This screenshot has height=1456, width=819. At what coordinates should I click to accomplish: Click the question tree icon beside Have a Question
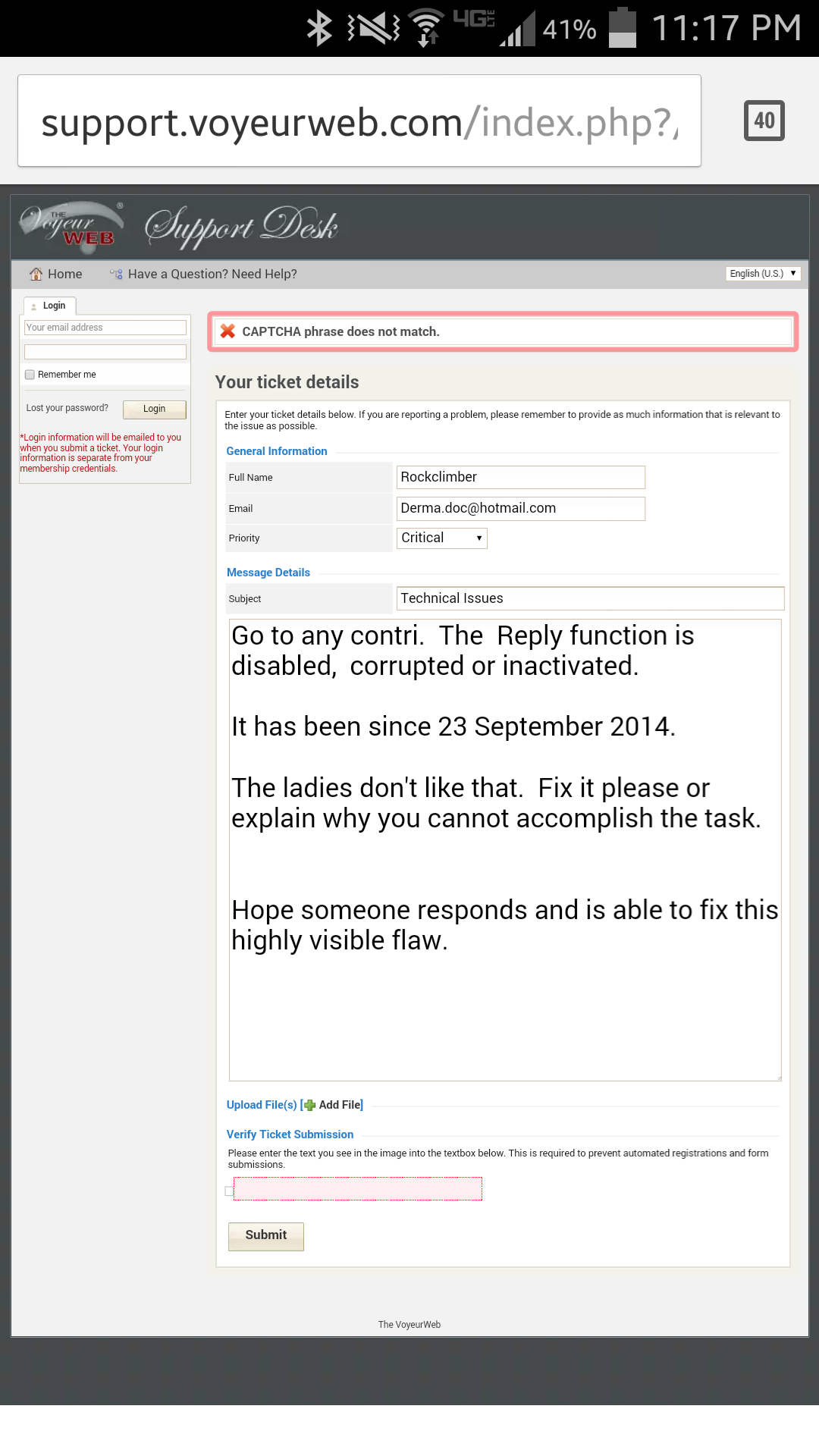click(116, 274)
